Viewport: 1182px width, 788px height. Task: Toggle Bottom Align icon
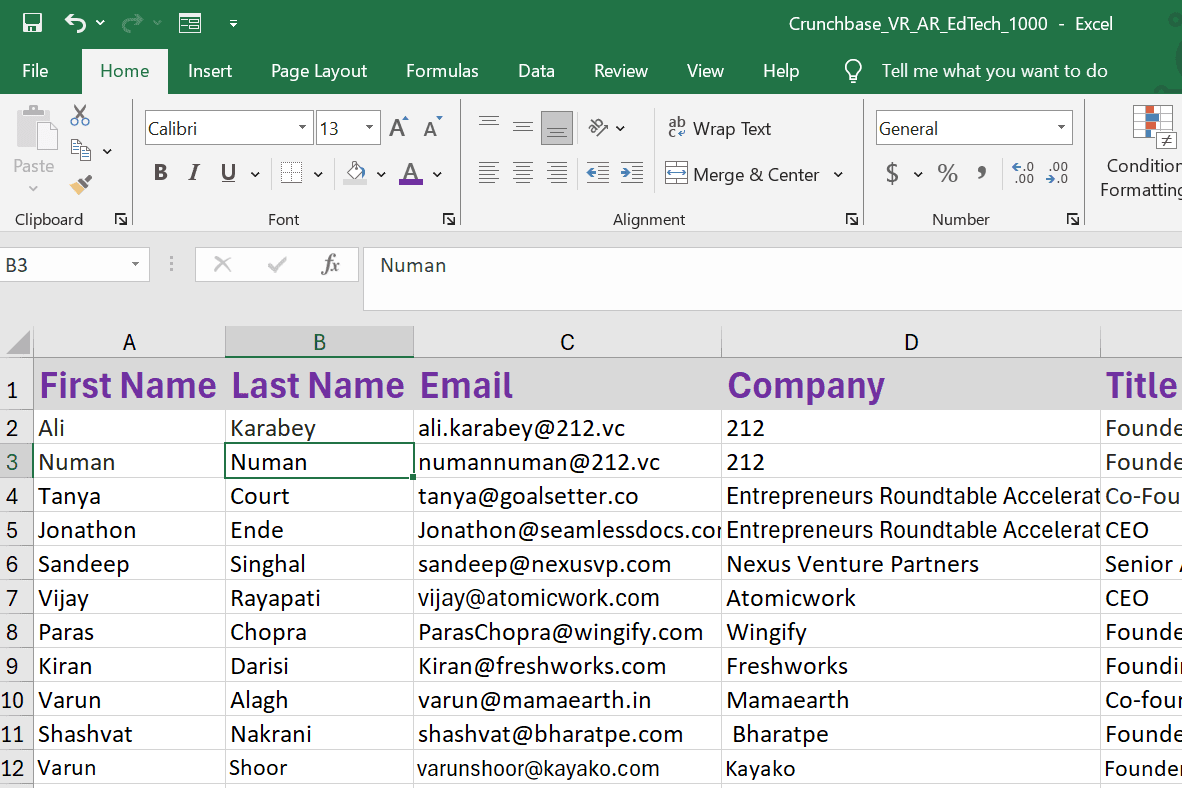(x=557, y=127)
